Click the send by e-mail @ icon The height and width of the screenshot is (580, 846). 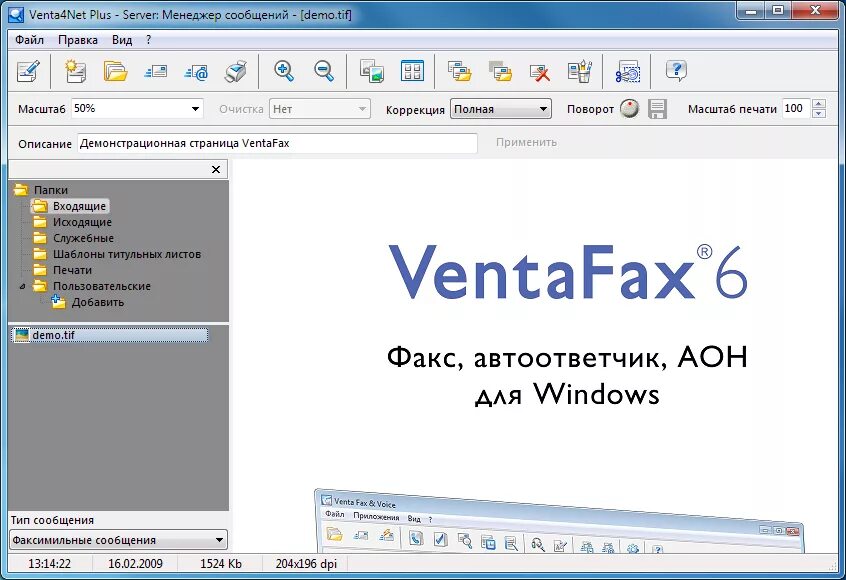tap(196, 72)
